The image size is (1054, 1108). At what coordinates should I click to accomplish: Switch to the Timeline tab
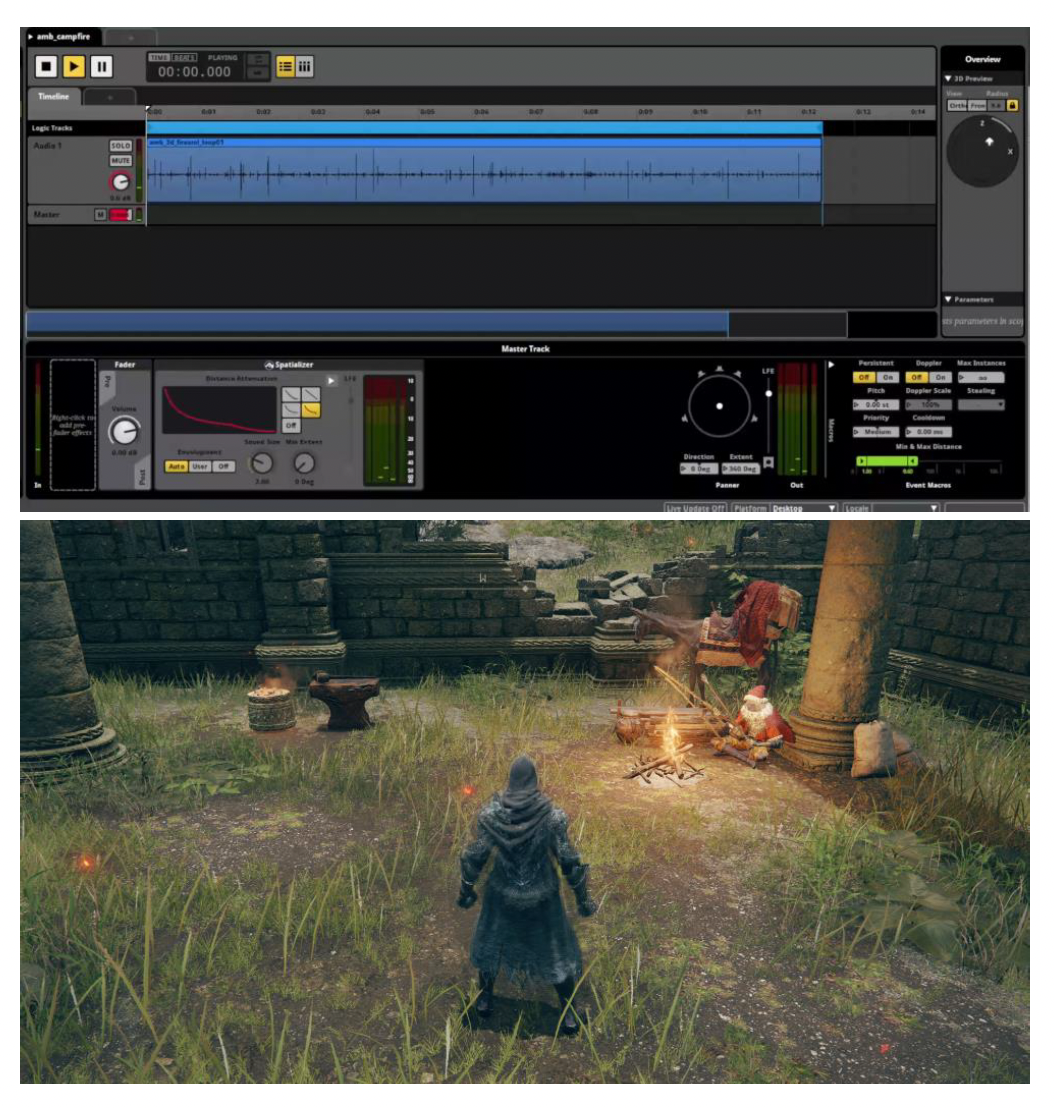coord(54,97)
